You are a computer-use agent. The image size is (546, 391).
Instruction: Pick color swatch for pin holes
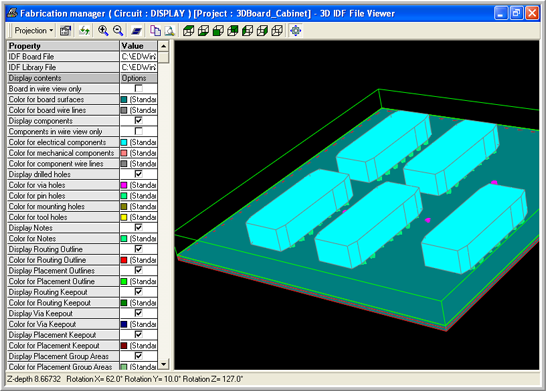point(124,196)
